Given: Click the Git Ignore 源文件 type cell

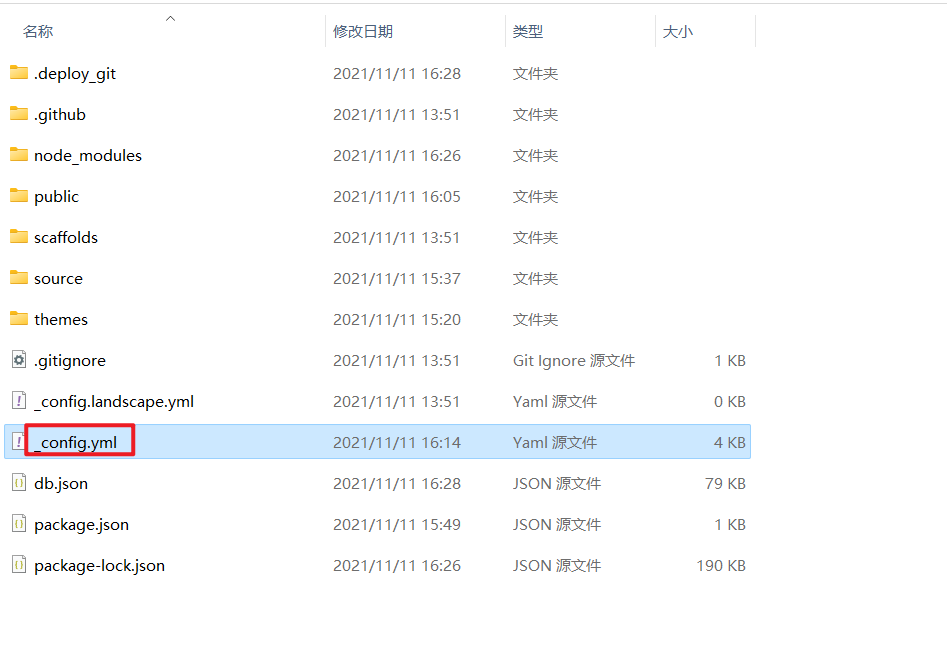Looking at the screenshot, I should click(x=574, y=361).
